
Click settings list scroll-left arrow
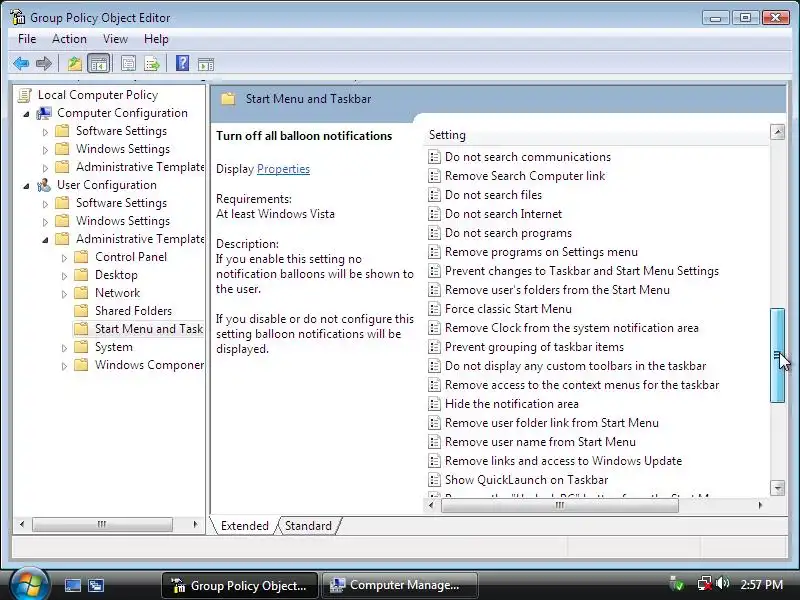pos(432,505)
